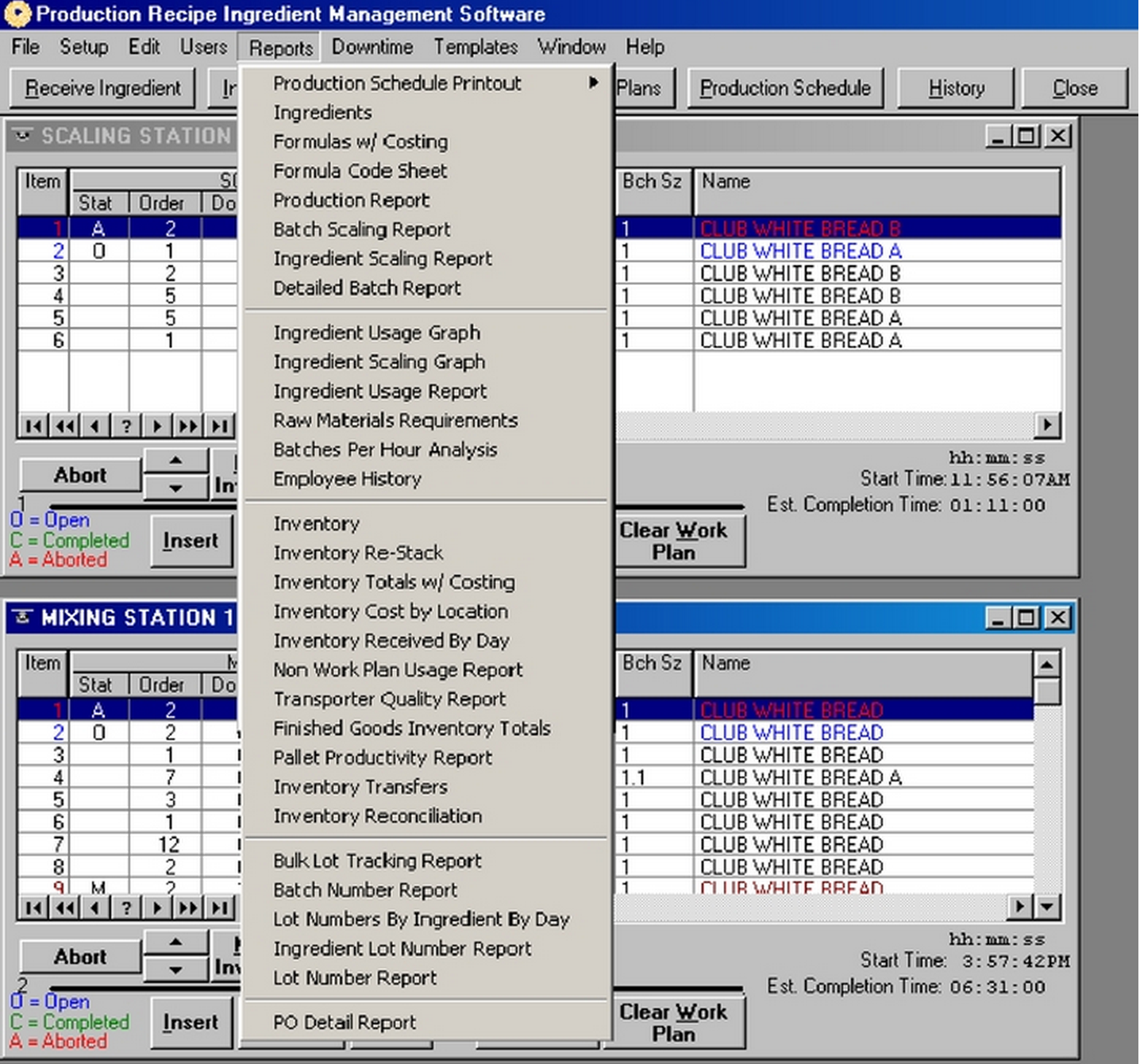The image size is (1140, 1064).
Task: Choose Inventory Re-Stack from the Reports menu
Action: tap(358, 553)
